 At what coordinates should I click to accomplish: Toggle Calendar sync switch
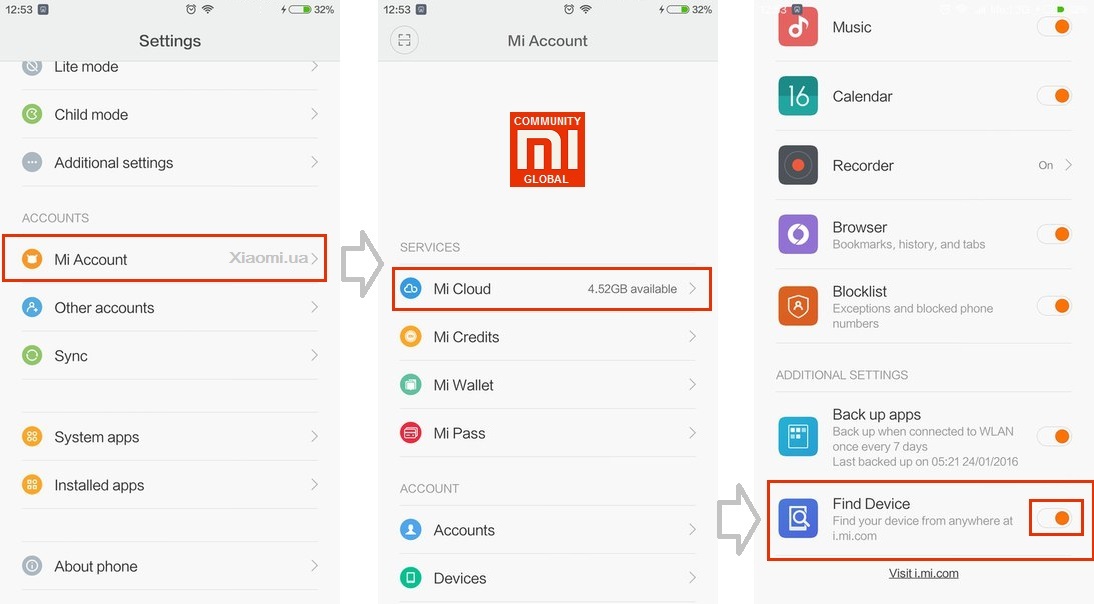(1054, 96)
